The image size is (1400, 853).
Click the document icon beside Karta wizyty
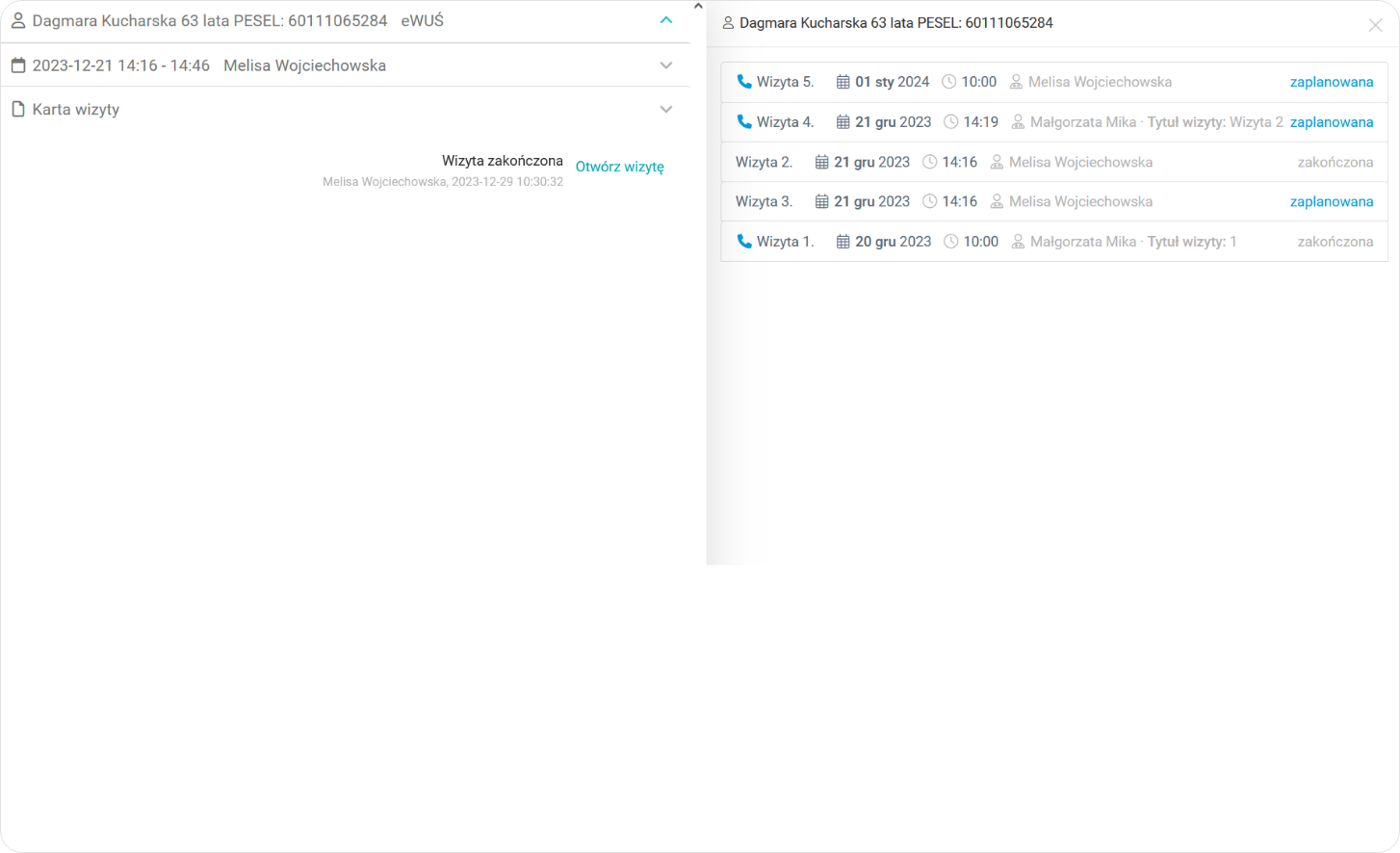click(17, 109)
